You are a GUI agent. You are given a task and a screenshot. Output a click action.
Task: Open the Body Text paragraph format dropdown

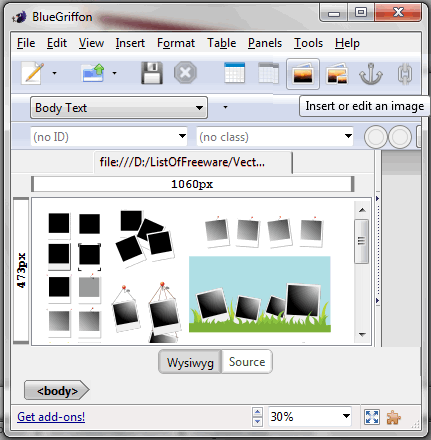pyautogui.click(x=119, y=108)
